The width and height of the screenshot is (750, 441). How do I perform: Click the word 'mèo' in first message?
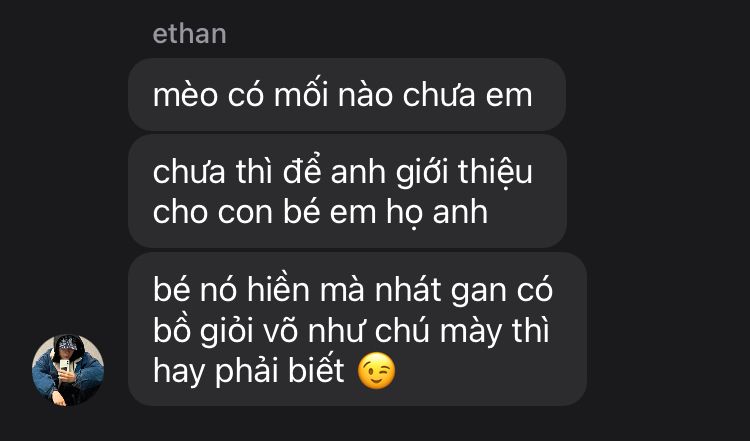pos(185,95)
